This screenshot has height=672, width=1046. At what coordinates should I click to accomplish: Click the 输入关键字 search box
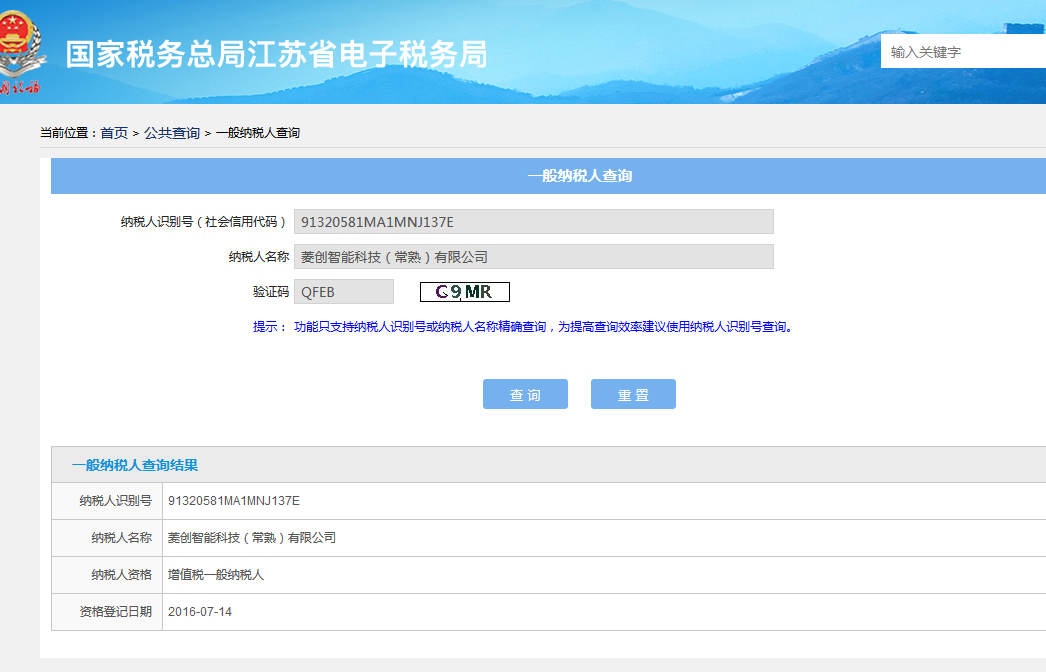click(x=963, y=51)
